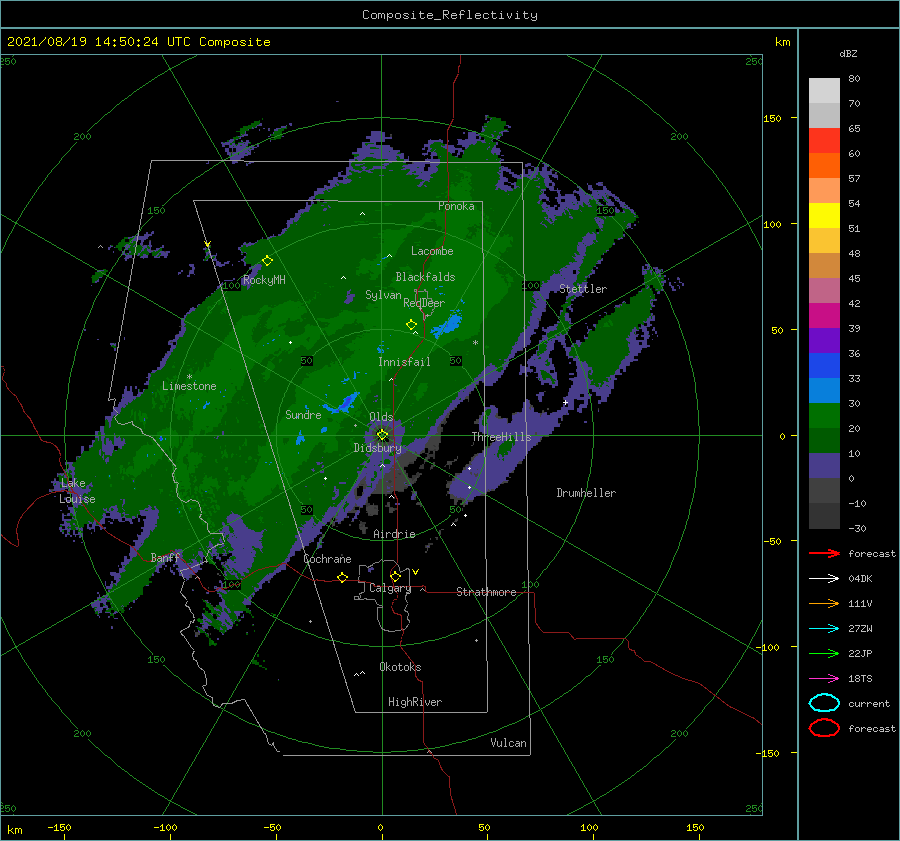Click the red forecast arrow in legend
Screen dimensions: 900x841
pyautogui.click(x=824, y=553)
